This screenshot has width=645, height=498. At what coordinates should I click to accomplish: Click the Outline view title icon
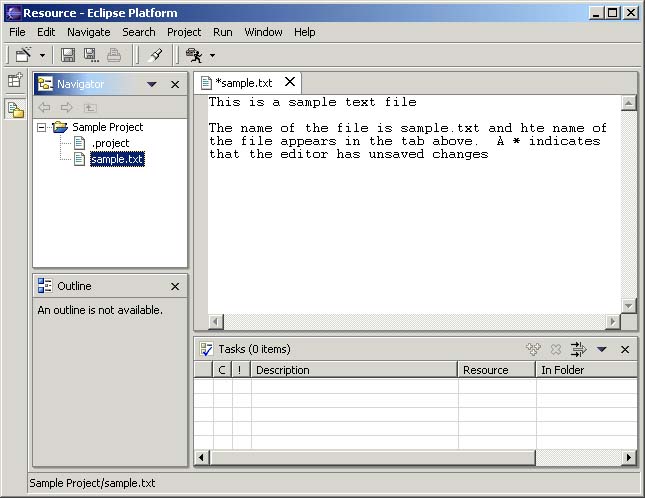tap(45, 285)
